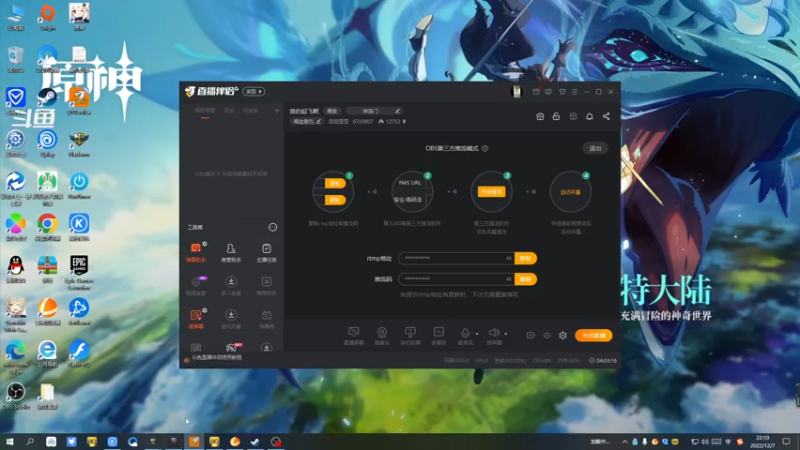This screenshot has width=800, height=450.
Task: Open the Epic Games Launcher desktop shortcut
Action: [79, 272]
